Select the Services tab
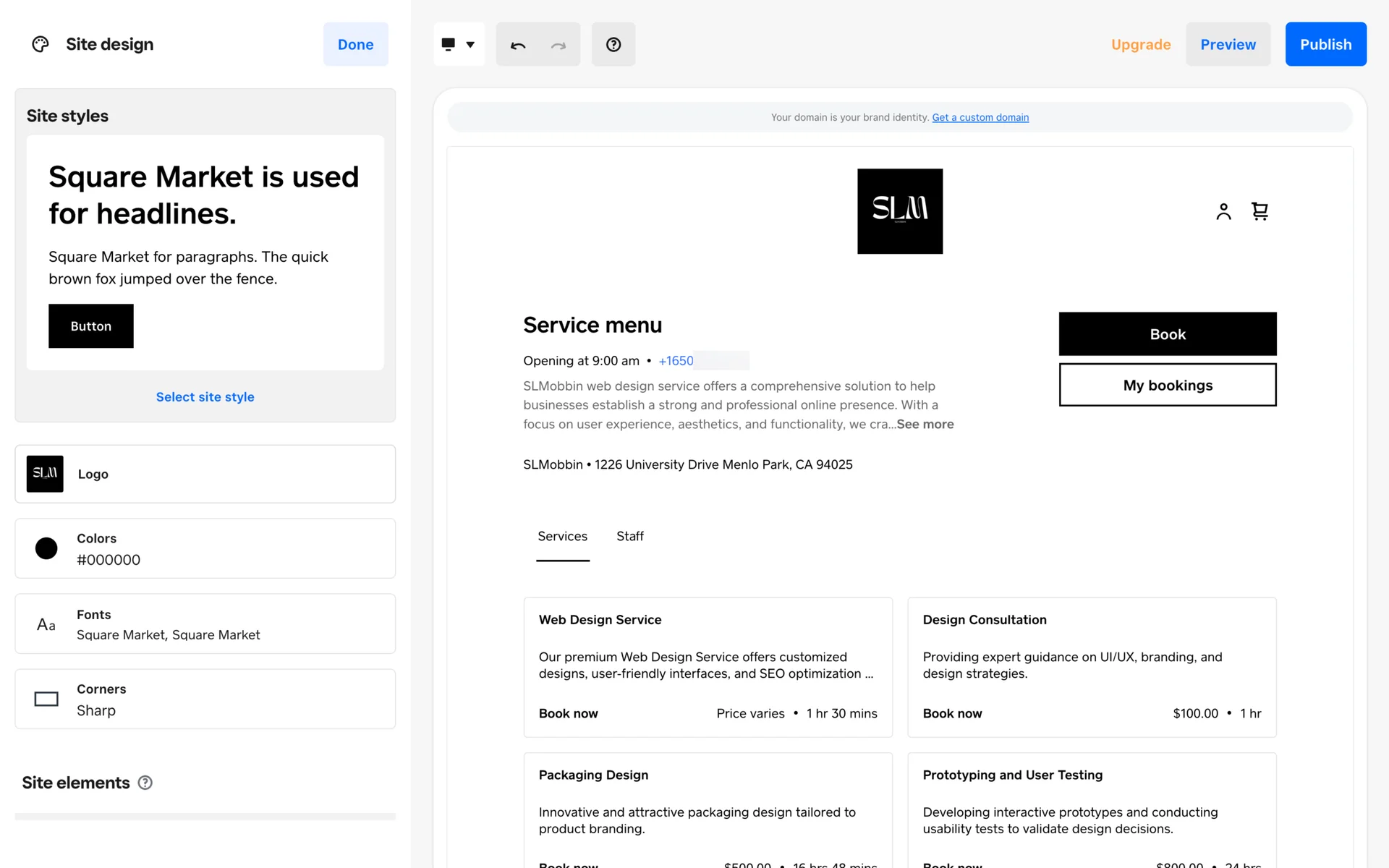 [562, 536]
